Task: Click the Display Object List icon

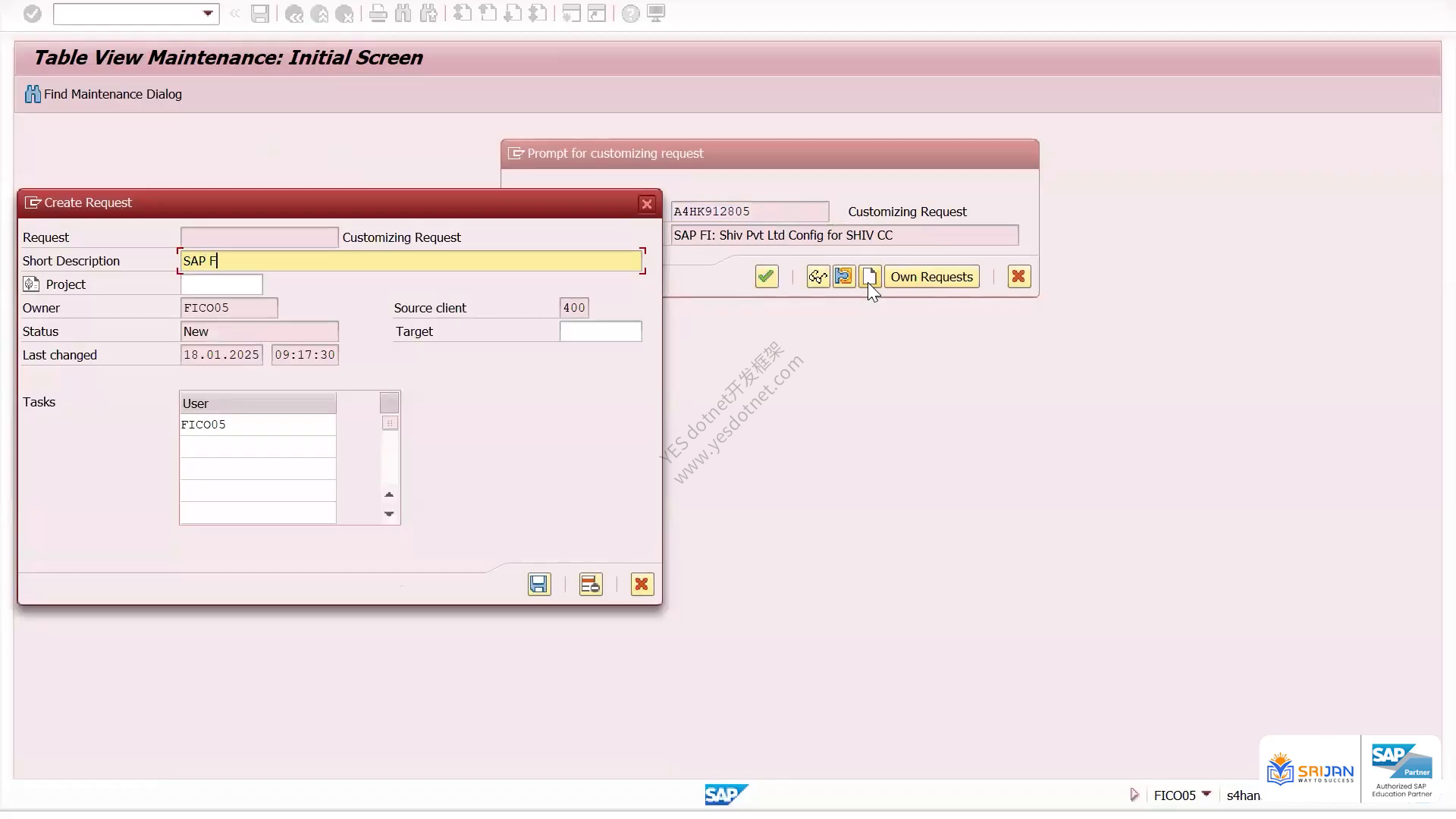Action: point(843,277)
